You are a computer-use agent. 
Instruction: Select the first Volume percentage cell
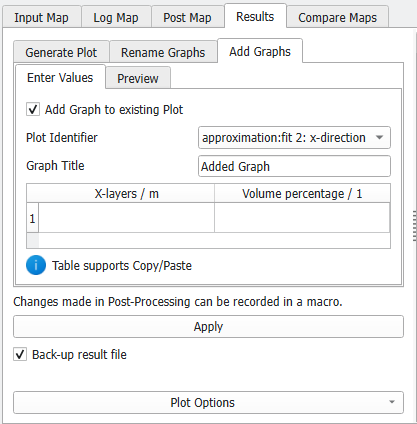[302, 218]
